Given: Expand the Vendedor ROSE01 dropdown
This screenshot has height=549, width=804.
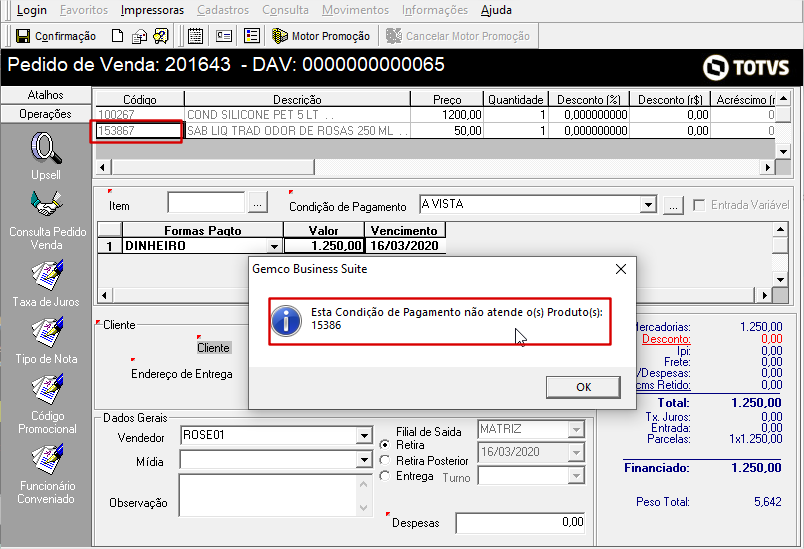Looking at the screenshot, I should 364,436.
